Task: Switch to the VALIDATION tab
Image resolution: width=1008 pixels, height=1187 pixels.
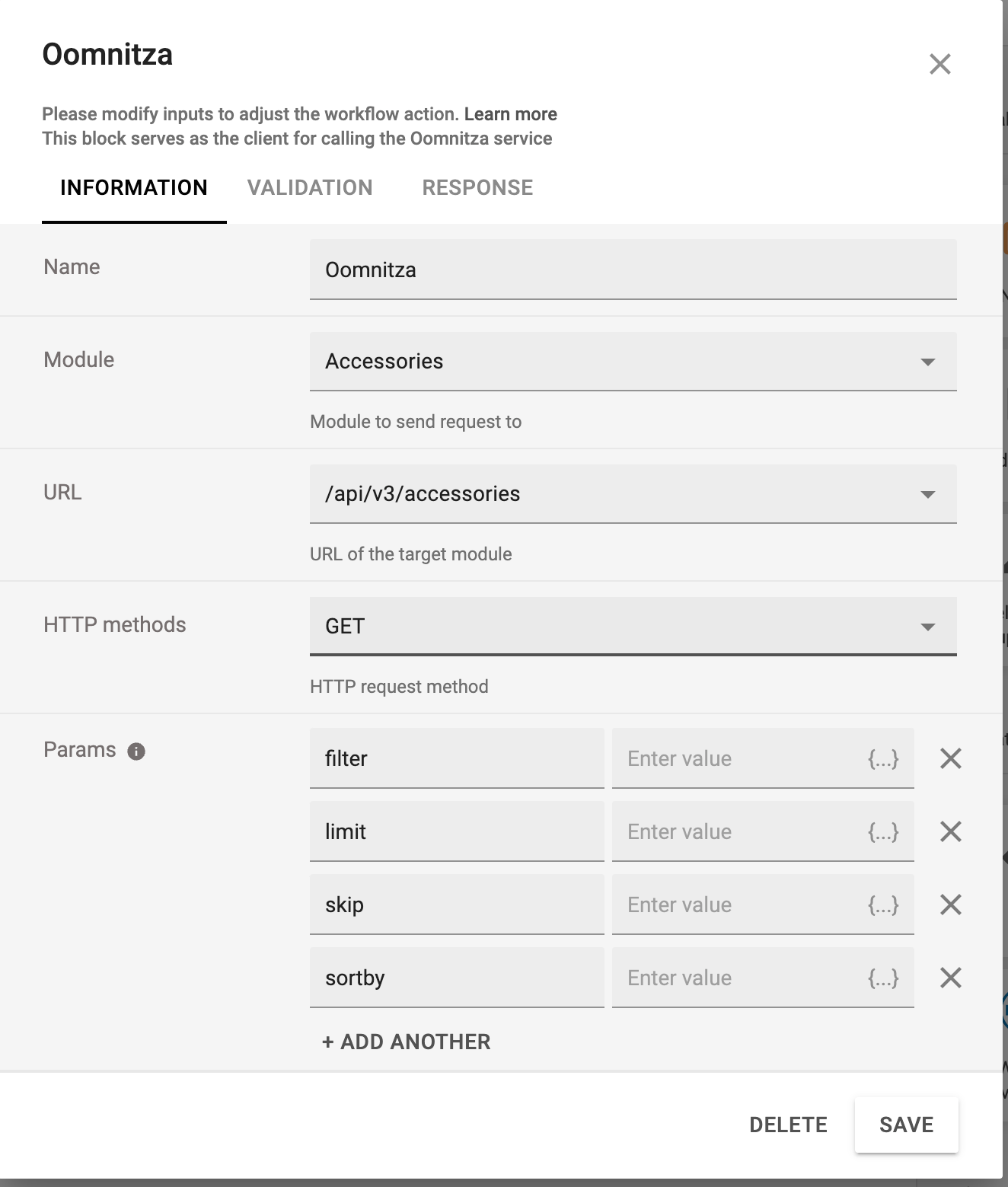Action: coord(310,188)
